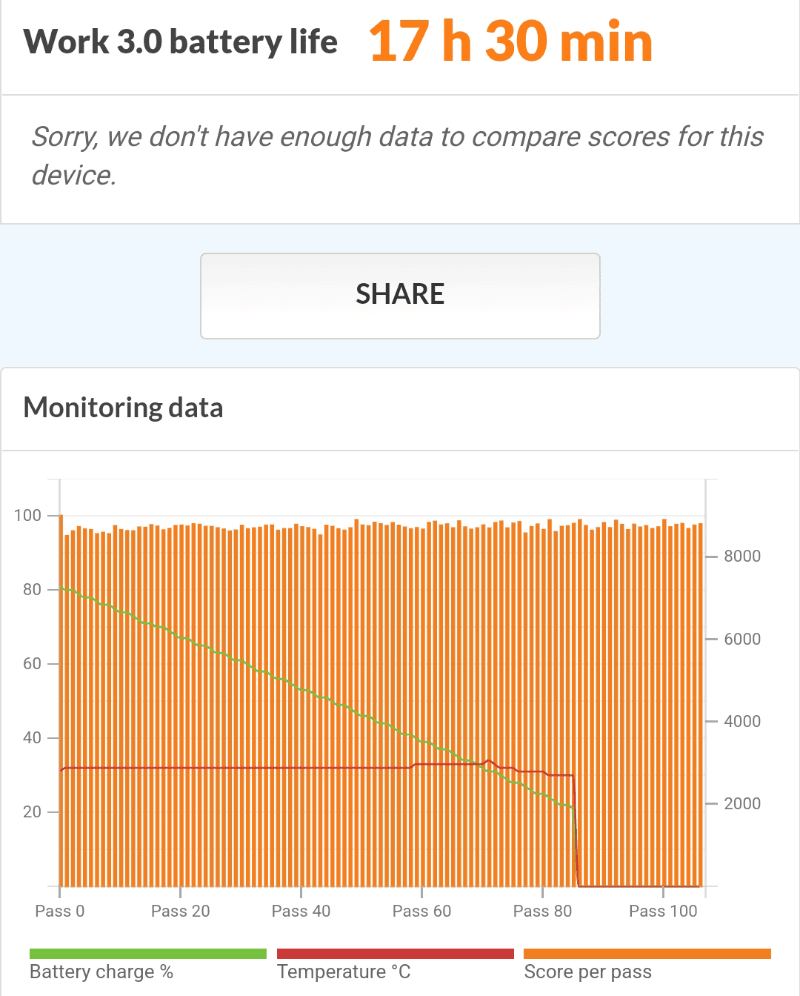Click the Pass 60 axis marker

(x=422, y=911)
